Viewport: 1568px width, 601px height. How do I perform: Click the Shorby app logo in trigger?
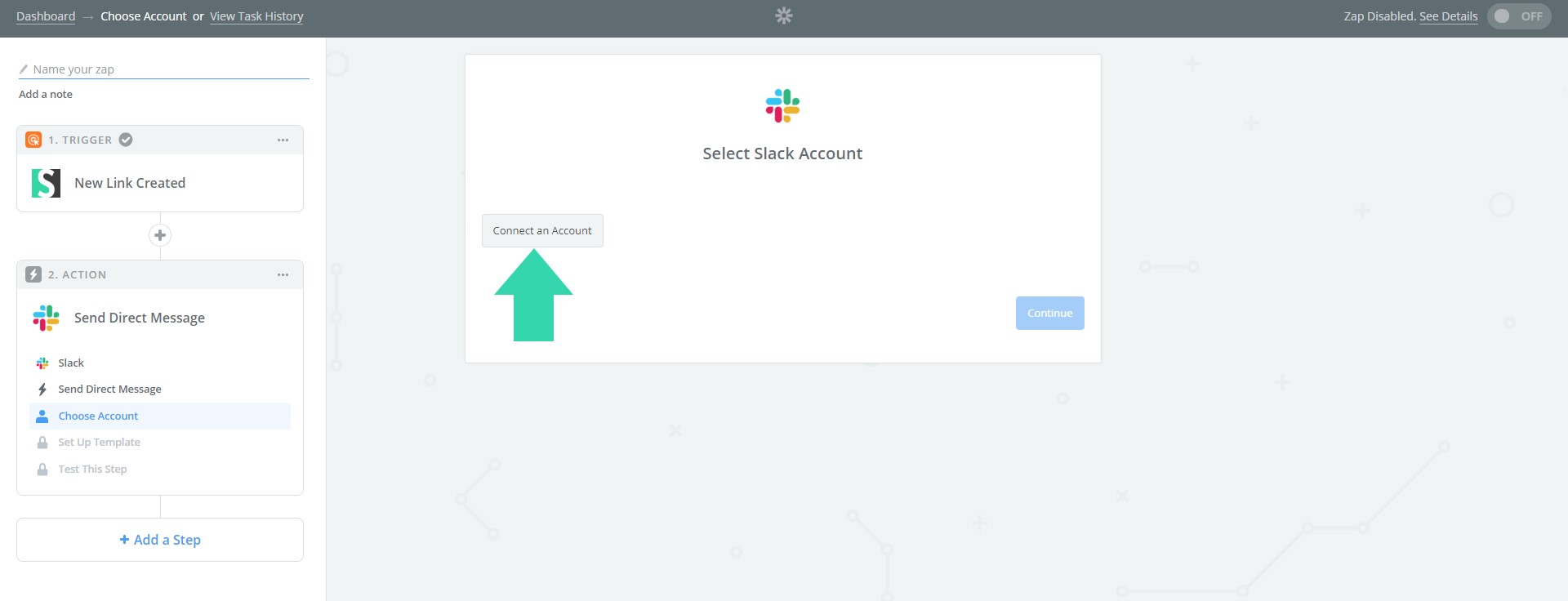46,183
